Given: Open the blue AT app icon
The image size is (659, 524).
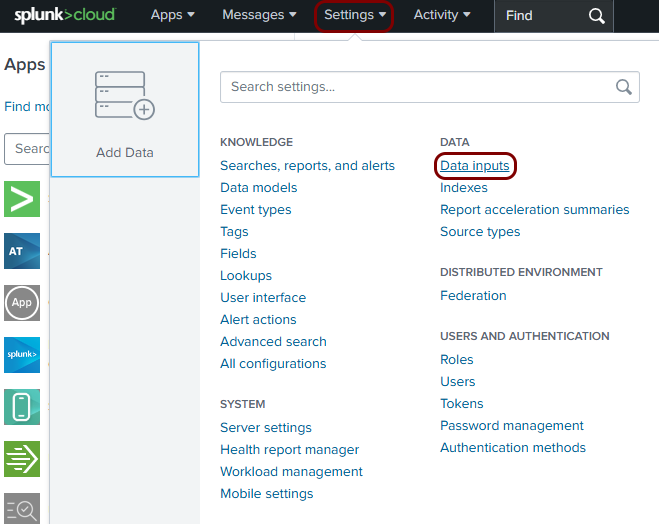Looking at the screenshot, I should tap(22, 251).
